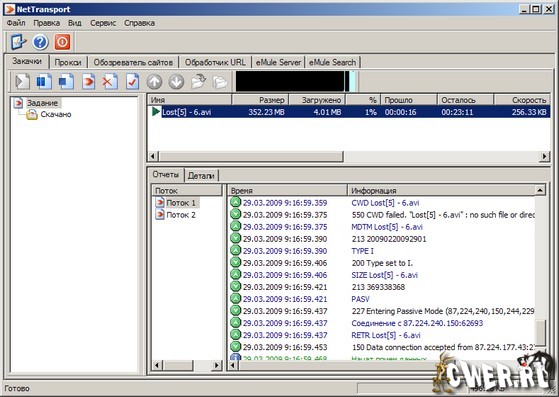The width and height of the screenshot is (559, 397).
Task: Click the Скорость column header
Action: click(x=522, y=100)
